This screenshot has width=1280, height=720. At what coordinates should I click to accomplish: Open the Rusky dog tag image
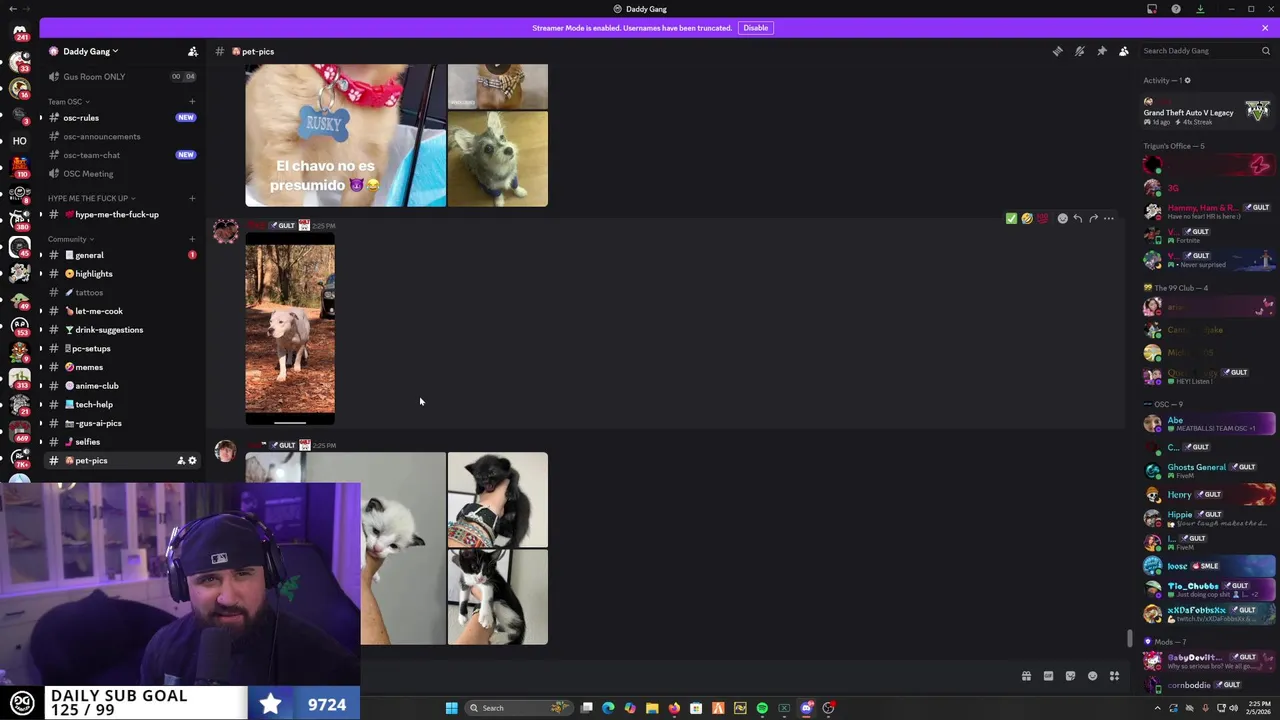point(346,135)
